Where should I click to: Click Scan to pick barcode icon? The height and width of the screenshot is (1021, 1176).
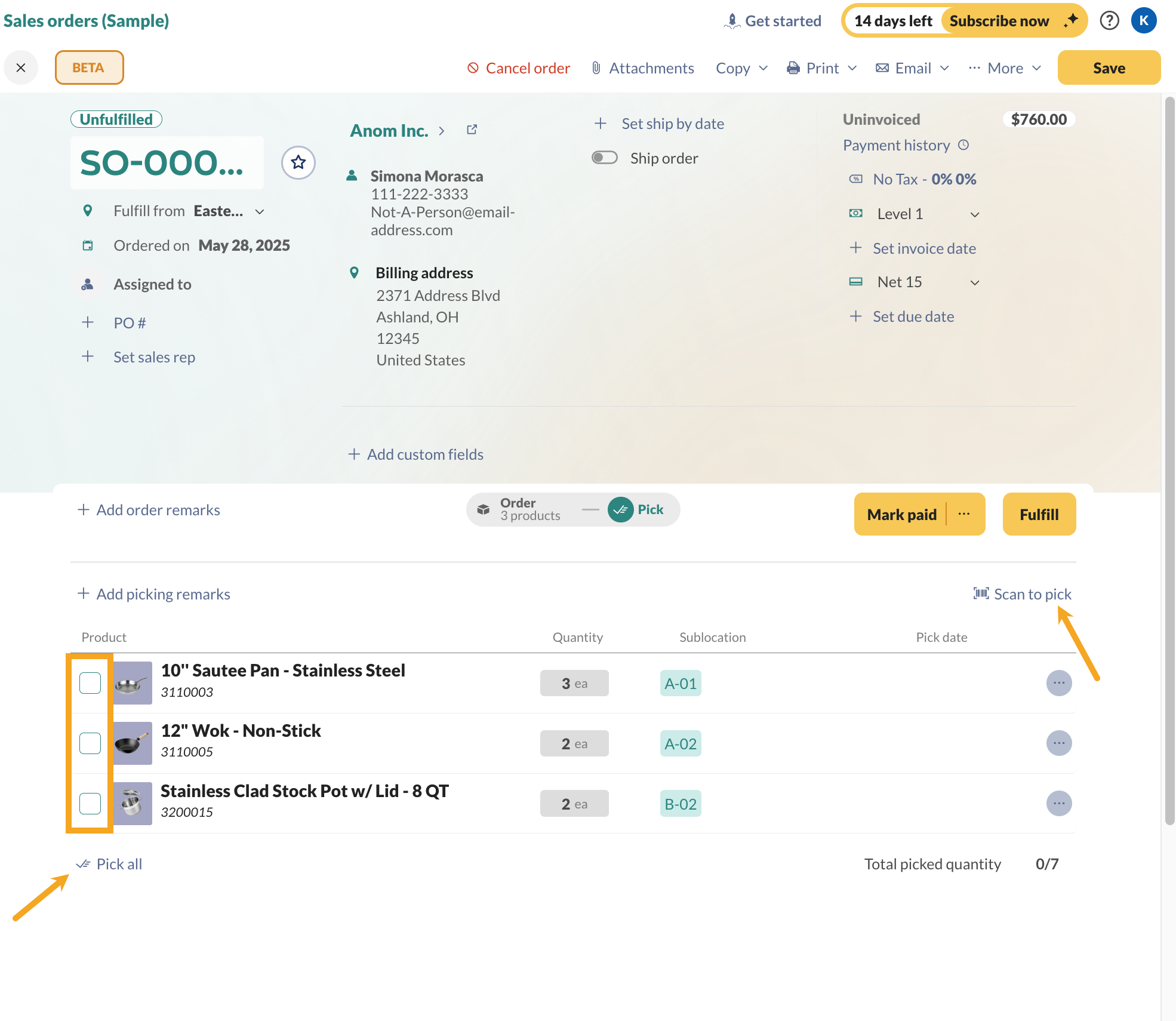[x=981, y=593]
